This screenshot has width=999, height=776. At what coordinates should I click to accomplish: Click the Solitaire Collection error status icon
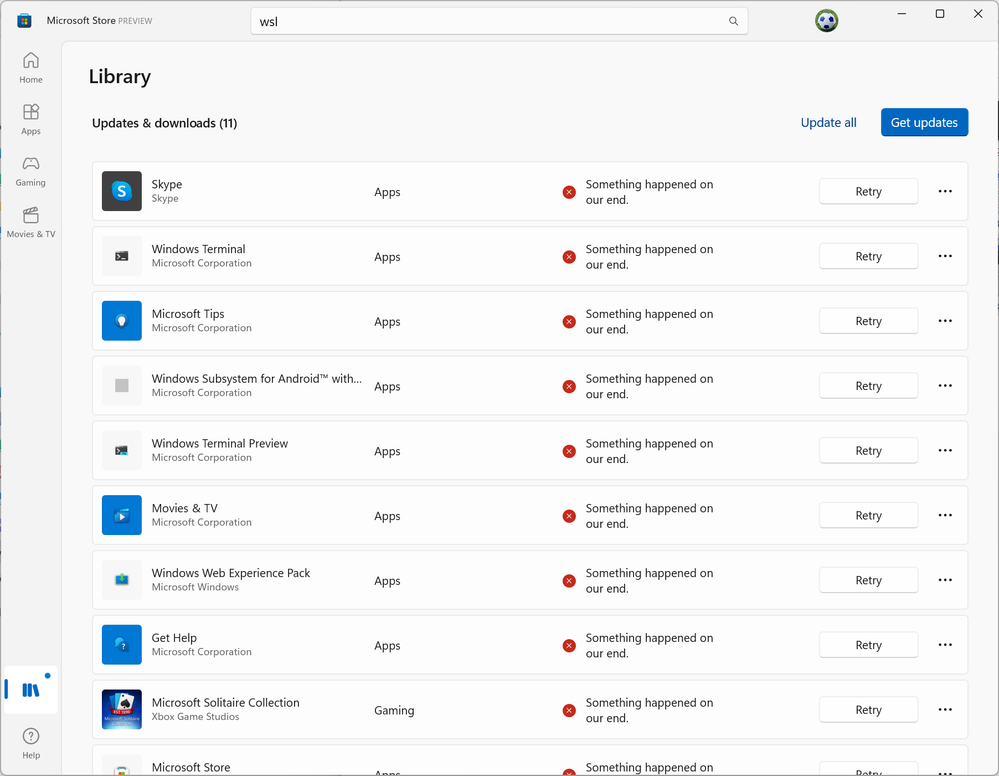tap(569, 710)
